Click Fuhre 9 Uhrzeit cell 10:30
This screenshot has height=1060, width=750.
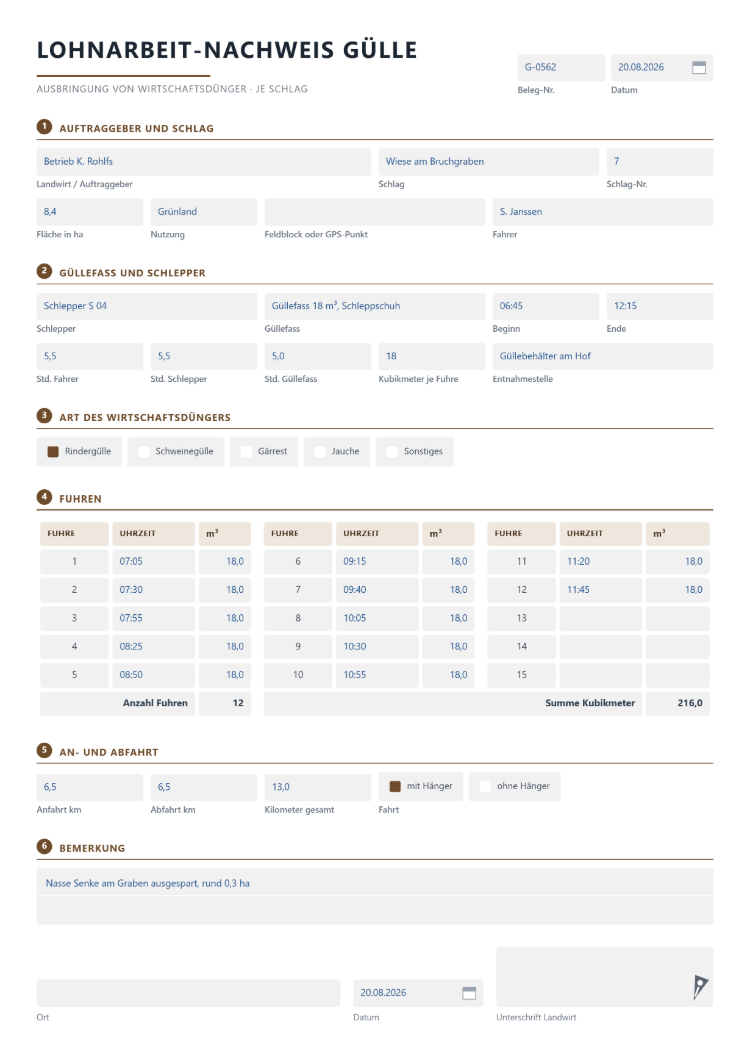377,647
